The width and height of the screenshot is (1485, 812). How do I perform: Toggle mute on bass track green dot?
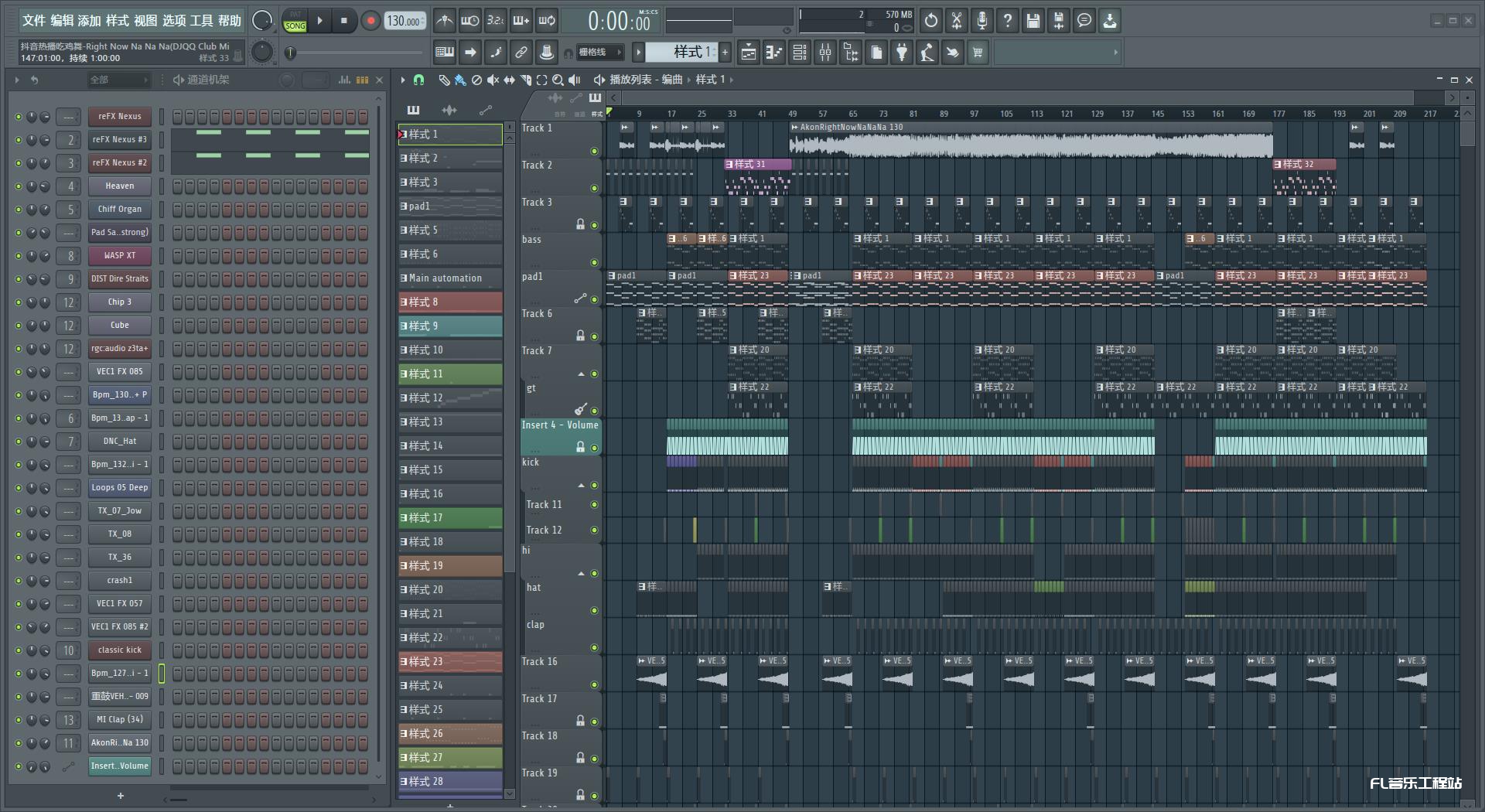point(594,263)
